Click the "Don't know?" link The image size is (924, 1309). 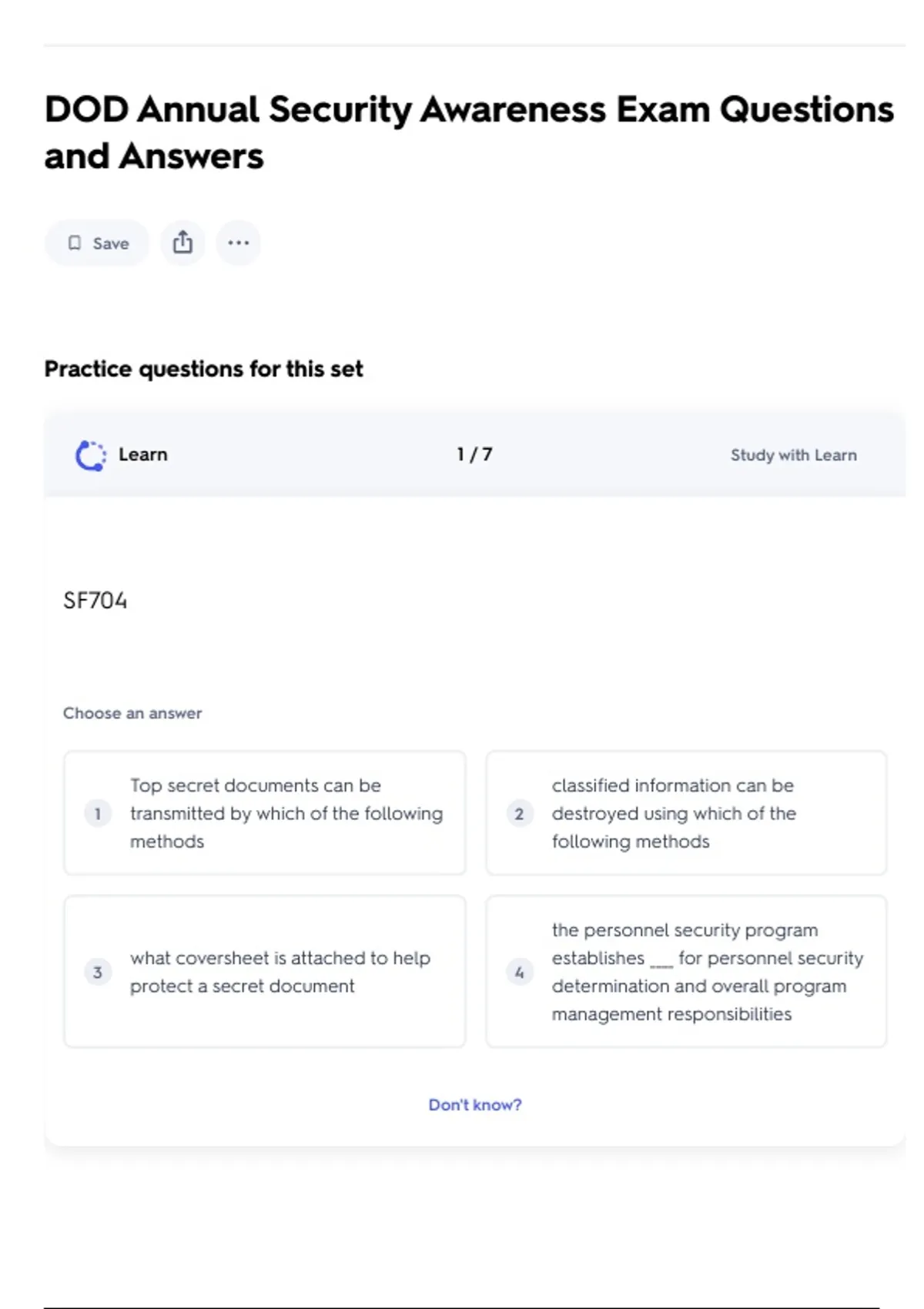pos(475,1105)
